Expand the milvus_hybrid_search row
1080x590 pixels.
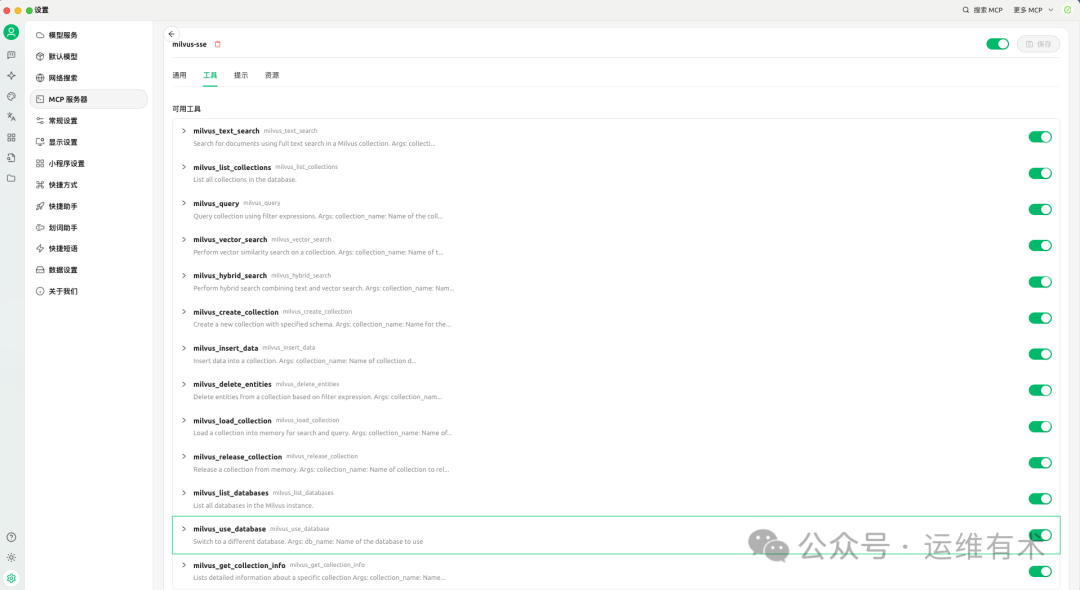(x=184, y=275)
